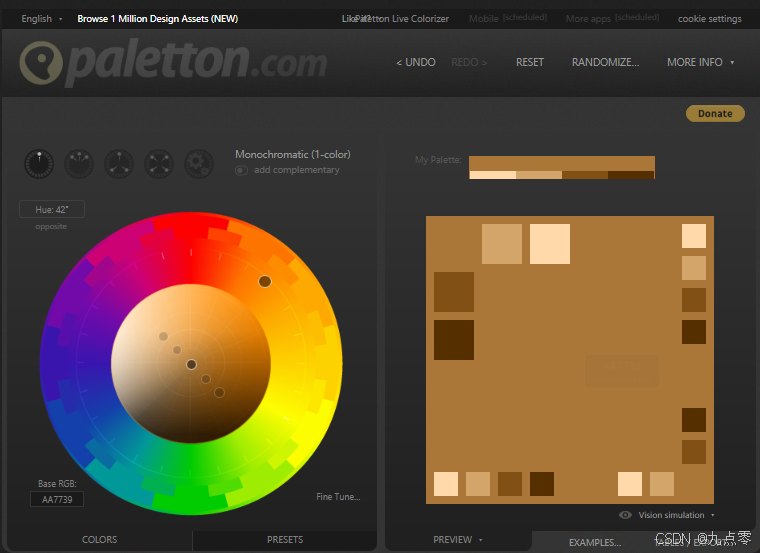Select the Free style gear mode icon
The image size is (760, 553).
pos(199,164)
